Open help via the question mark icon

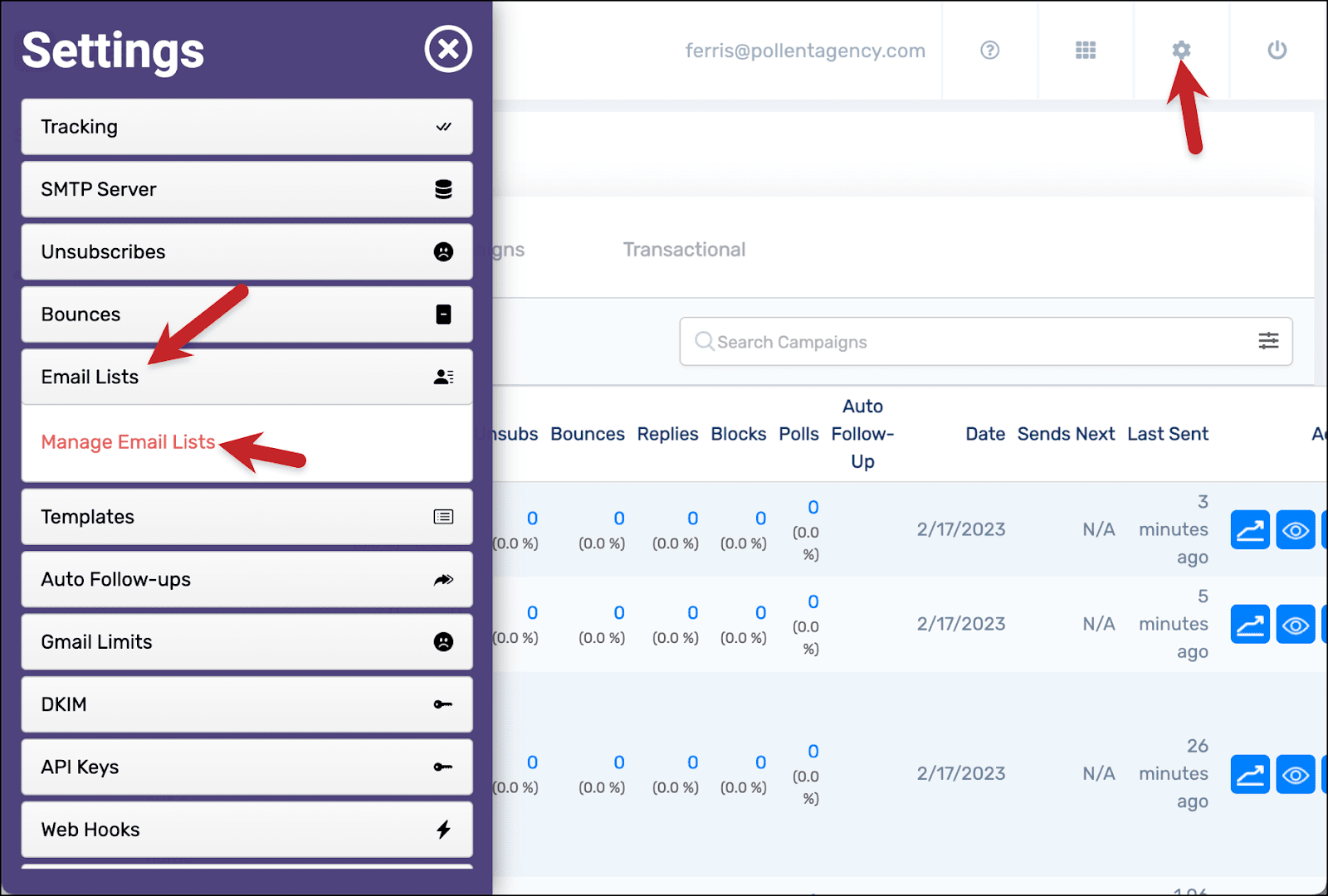pos(989,50)
